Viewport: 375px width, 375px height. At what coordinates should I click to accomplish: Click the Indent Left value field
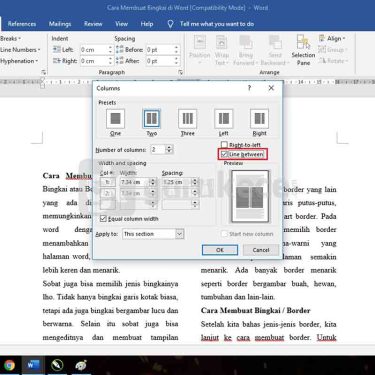pyautogui.click(x=94, y=50)
